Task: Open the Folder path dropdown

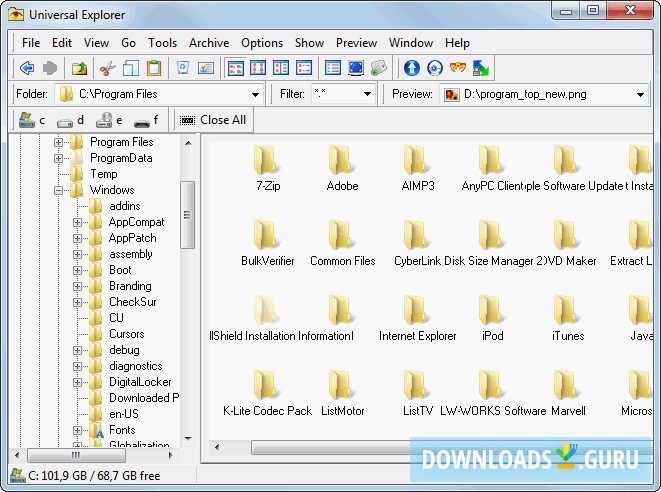Action: (255, 94)
